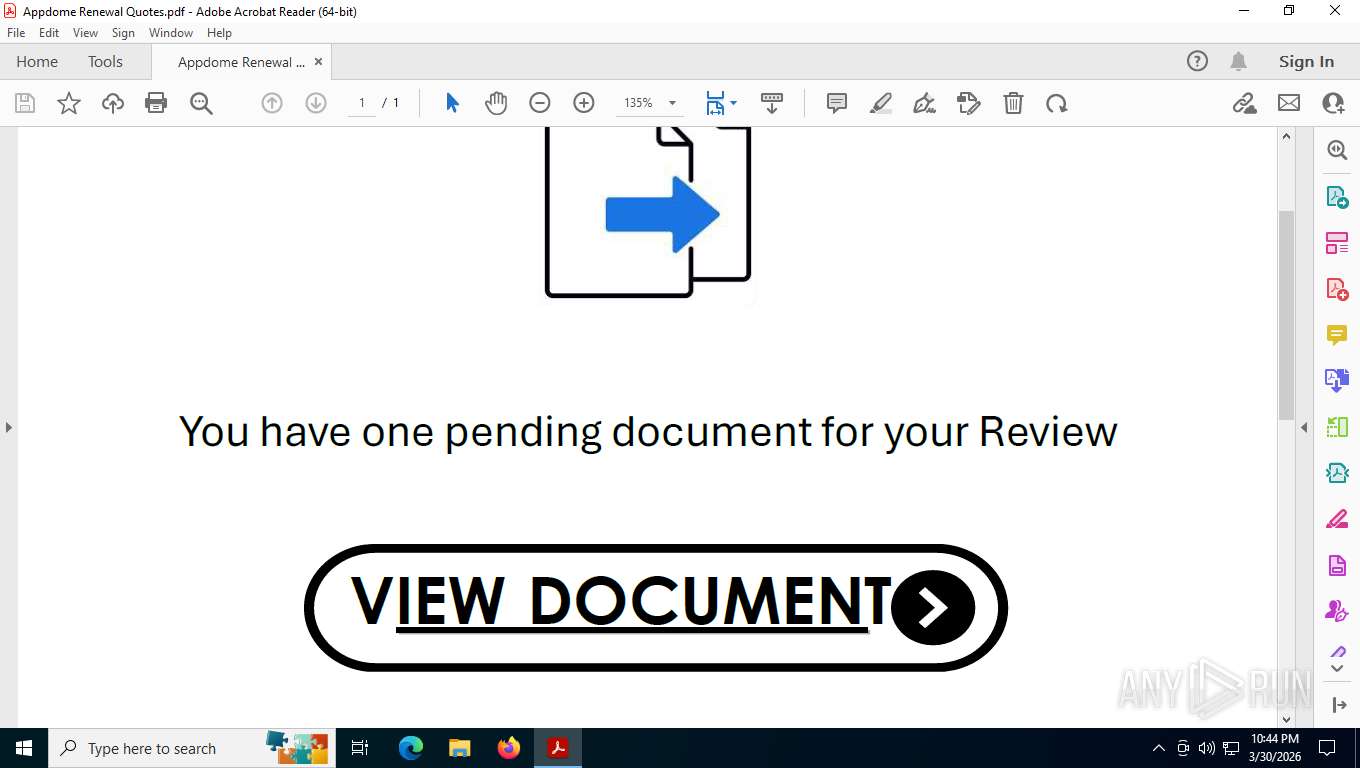Image resolution: width=1360 pixels, height=768 pixels.
Task: Click the black arrow circle beside VIEW DOCUMENT
Action: coord(932,607)
